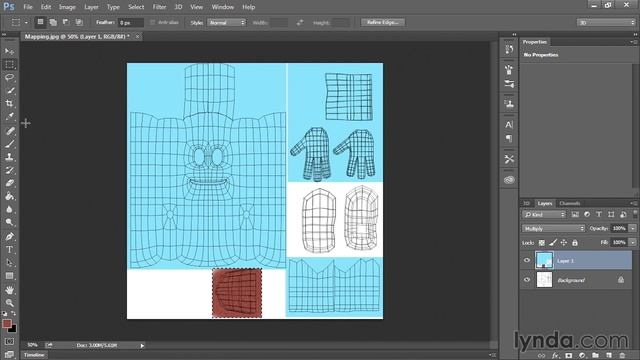This screenshot has height=360, width=640.
Task: Select the Zoom tool
Action: (9, 303)
